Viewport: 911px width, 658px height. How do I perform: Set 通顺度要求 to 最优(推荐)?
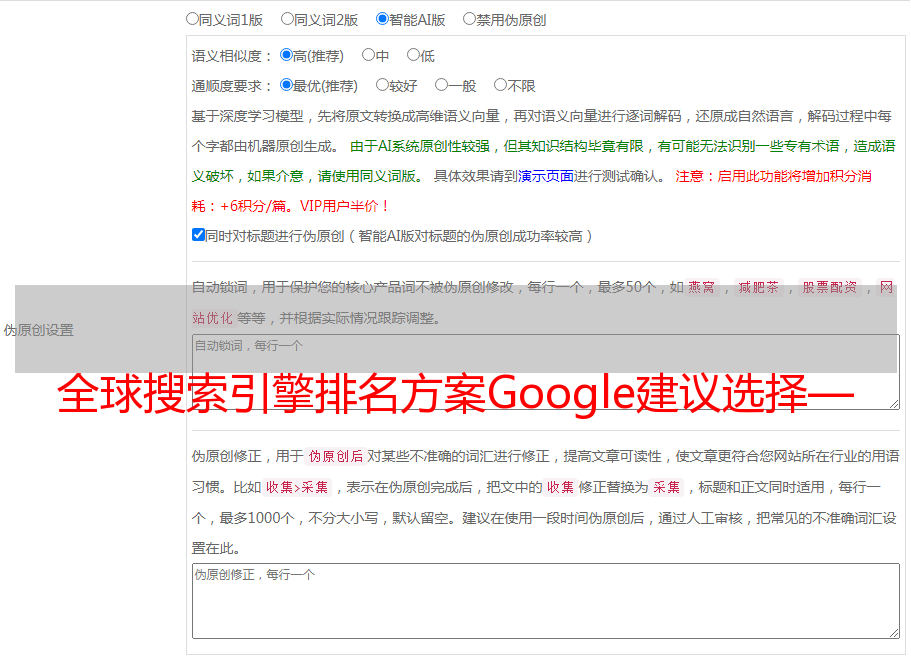(286, 85)
